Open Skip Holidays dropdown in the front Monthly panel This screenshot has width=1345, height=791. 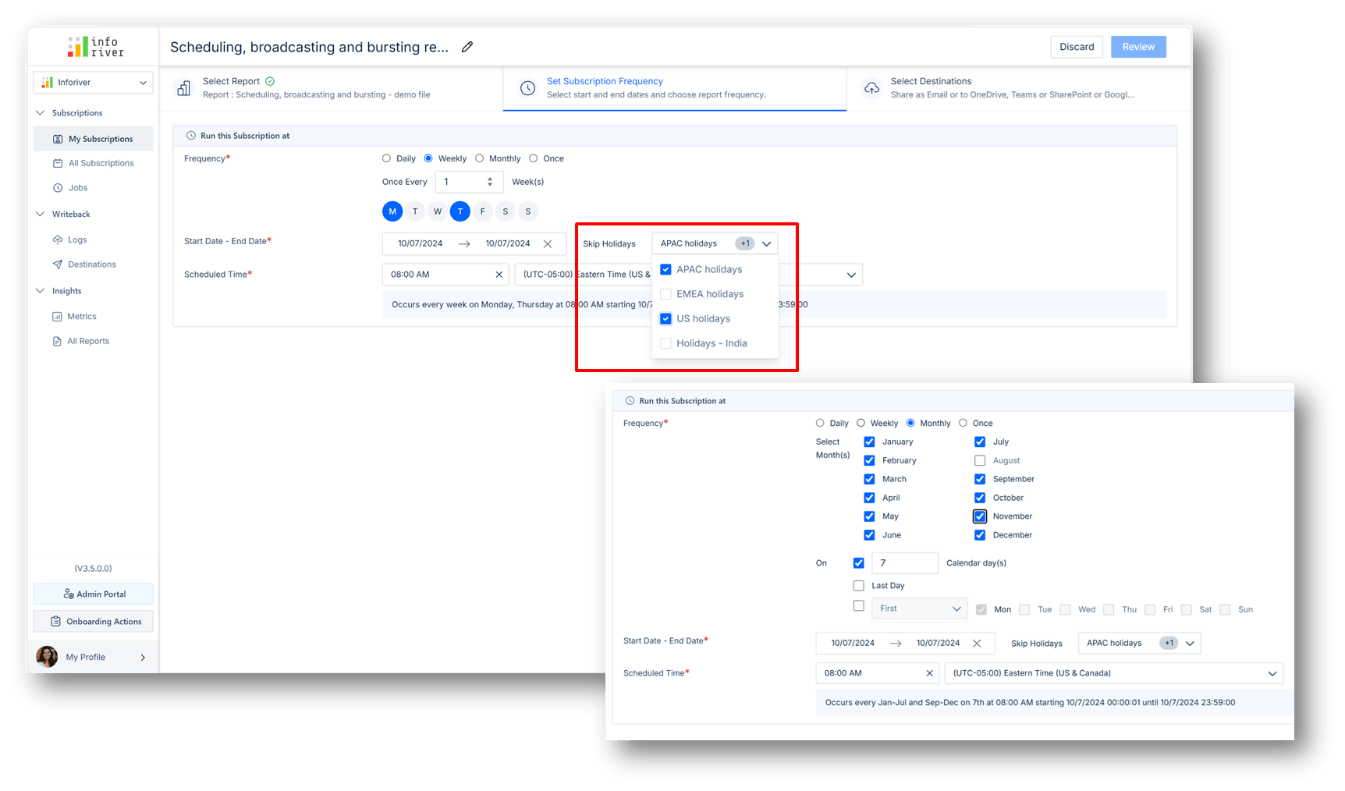1139,643
